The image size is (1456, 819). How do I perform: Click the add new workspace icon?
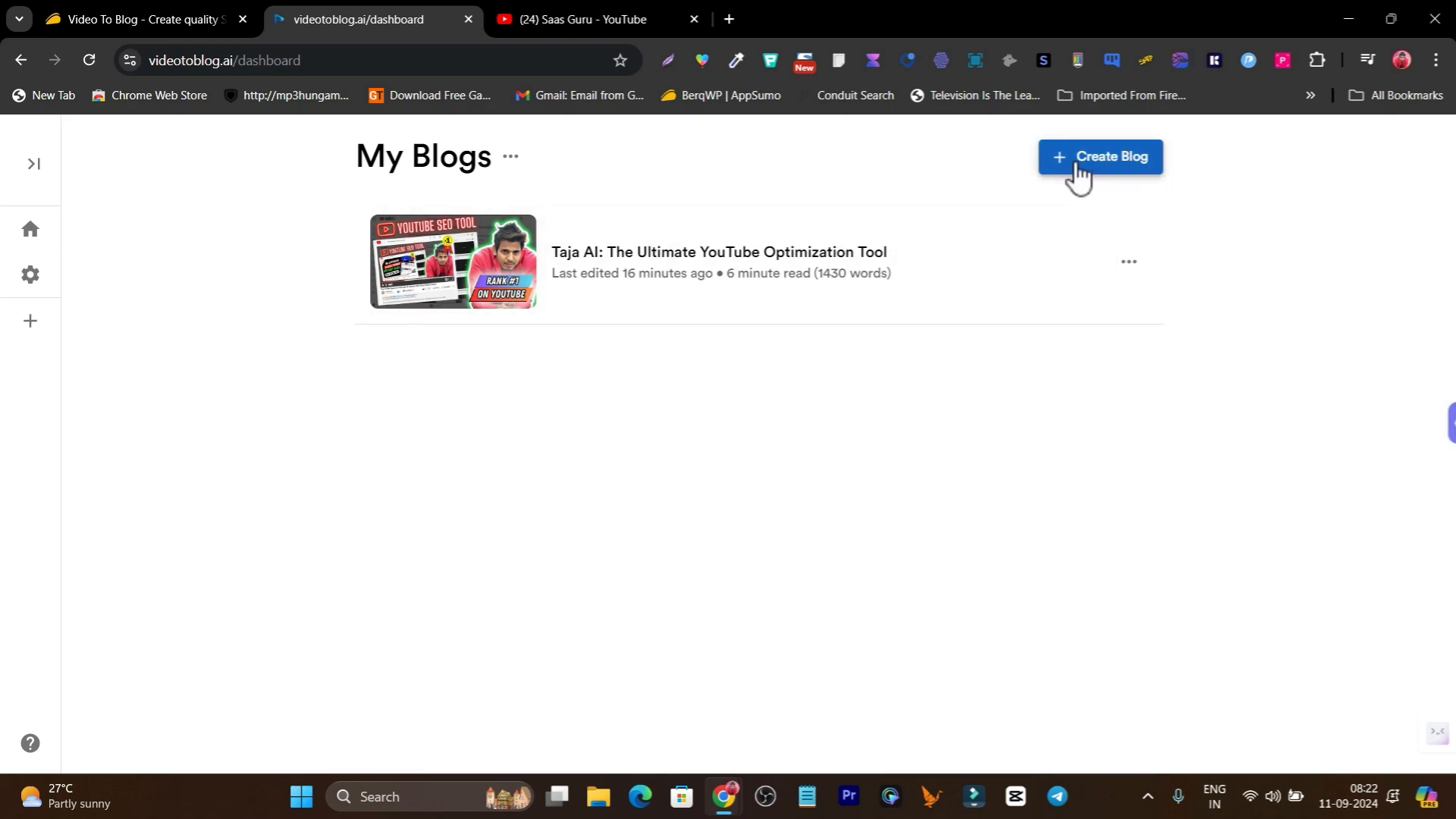(30, 321)
